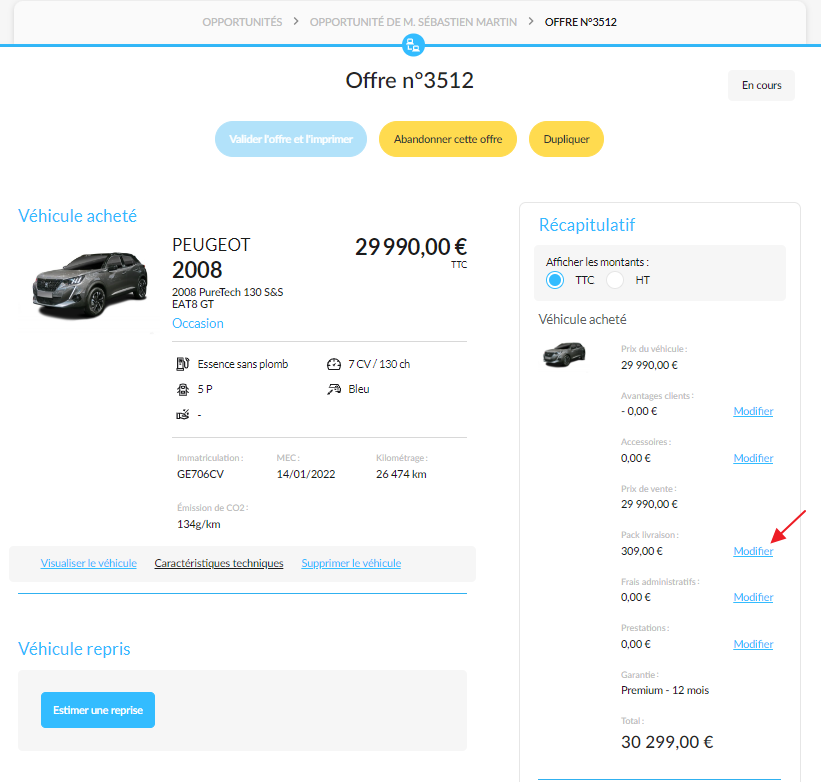Click Valider l'offre et l'imprimer button
821x782 pixels.
pos(291,139)
